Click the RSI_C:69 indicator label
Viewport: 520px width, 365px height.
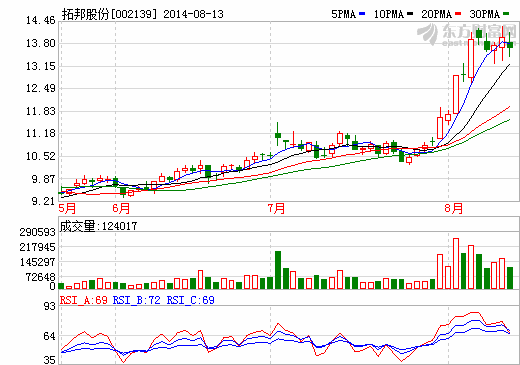[x=191, y=300]
